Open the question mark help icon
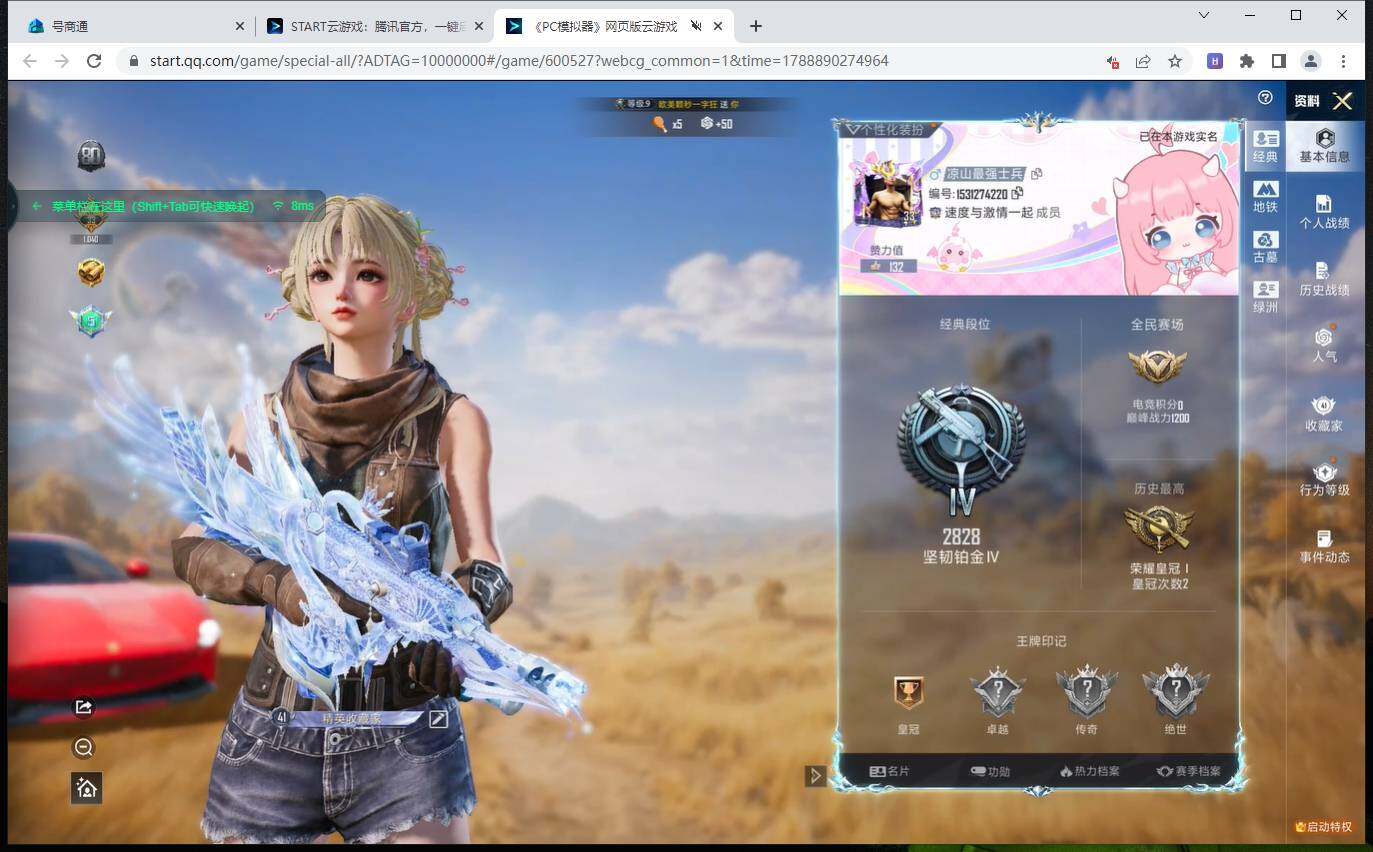 click(1265, 98)
